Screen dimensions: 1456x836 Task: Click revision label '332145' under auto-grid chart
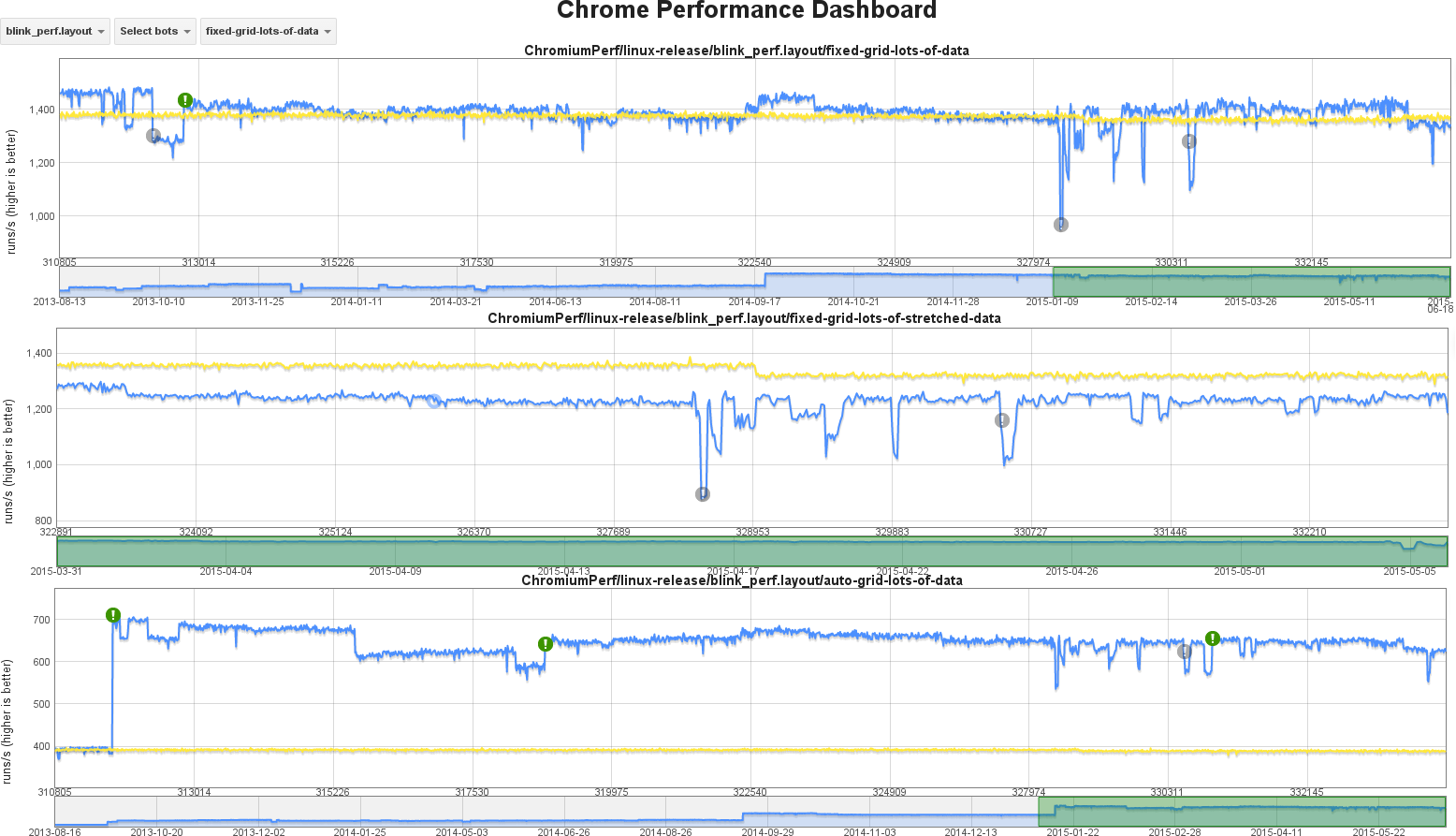[1307, 792]
